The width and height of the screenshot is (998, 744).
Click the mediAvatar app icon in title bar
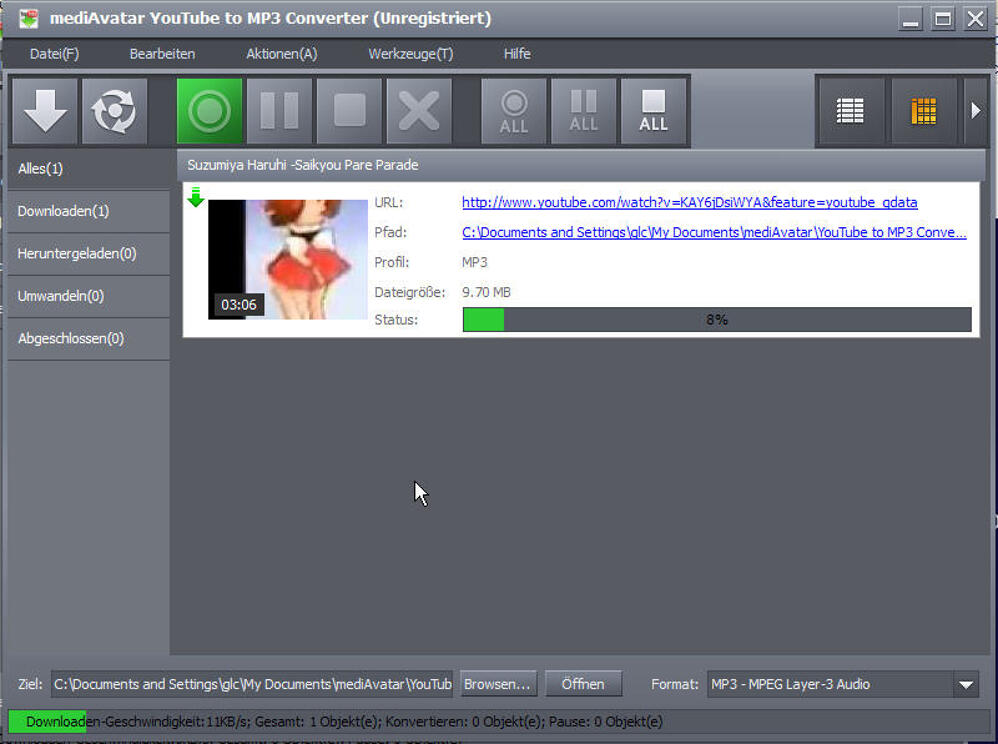coord(28,19)
